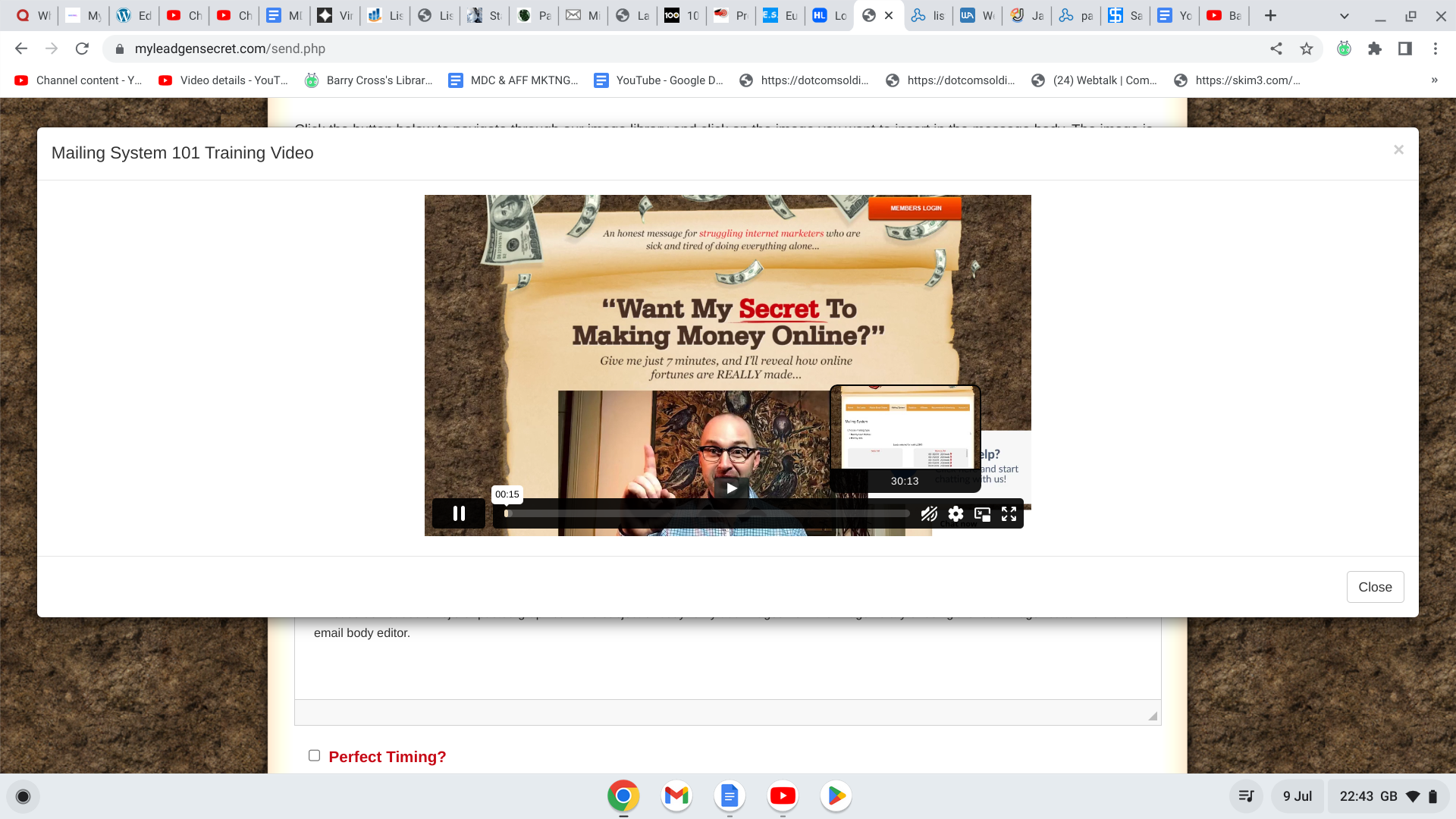Launch Google Play Store from the shelf
The height and width of the screenshot is (819, 1456).
835,796
